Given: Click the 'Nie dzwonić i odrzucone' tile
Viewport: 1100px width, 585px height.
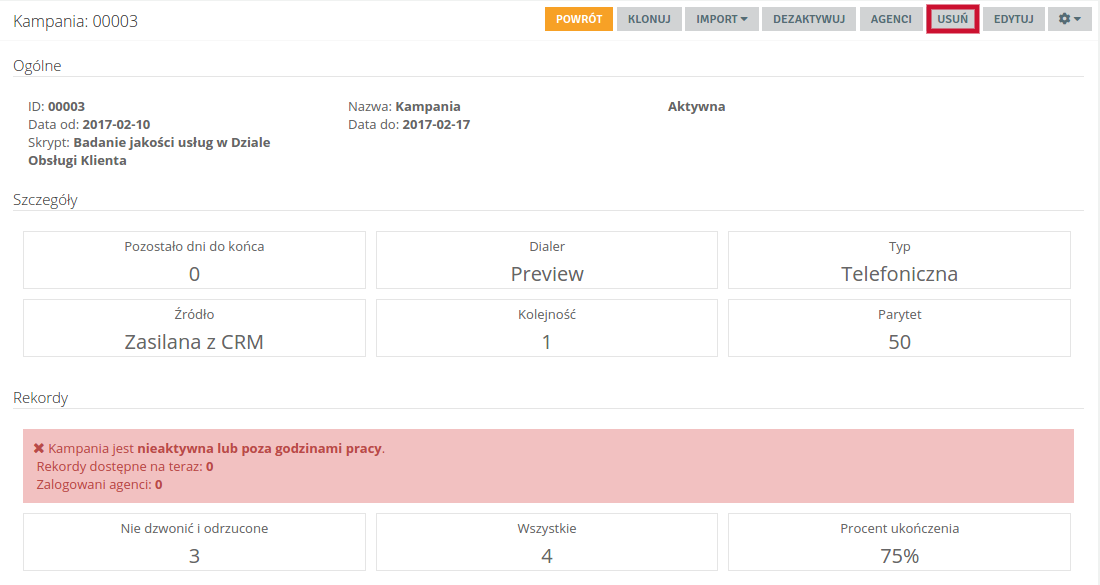Looking at the screenshot, I should (194, 542).
